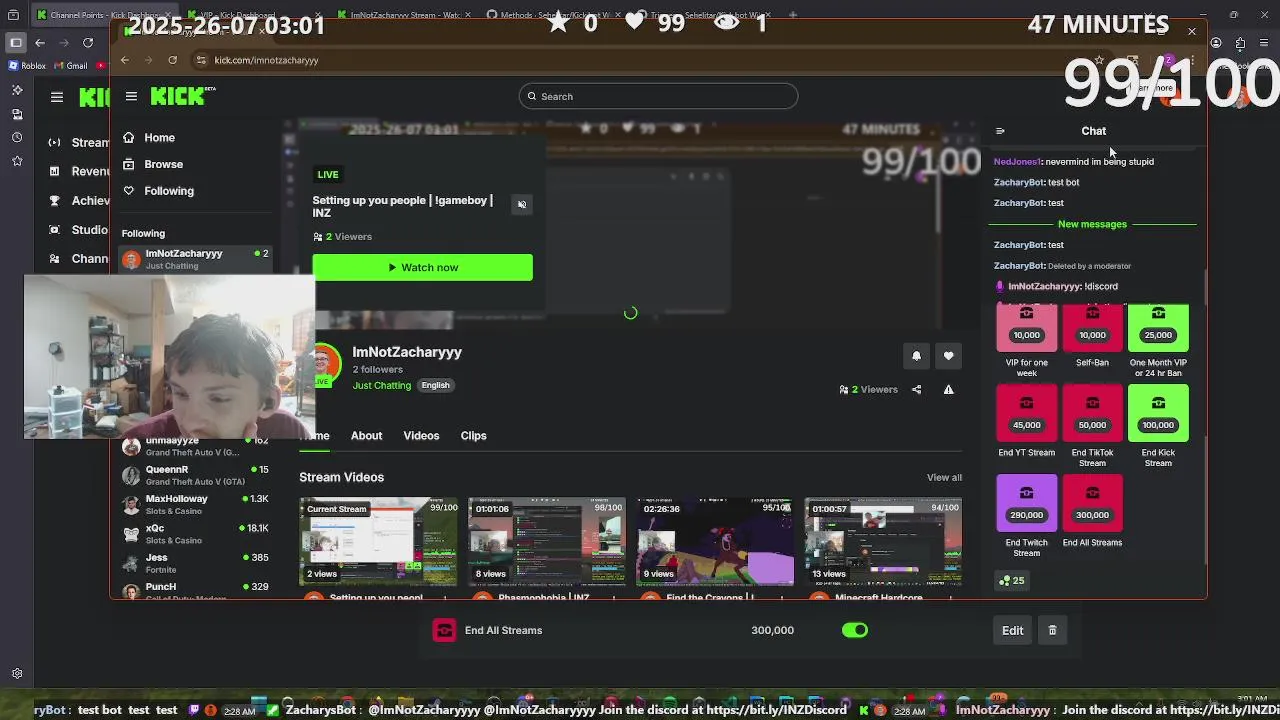This screenshot has height=720, width=1280.
Task: Open the Gmail bookmark
Action: (x=70, y=66)
